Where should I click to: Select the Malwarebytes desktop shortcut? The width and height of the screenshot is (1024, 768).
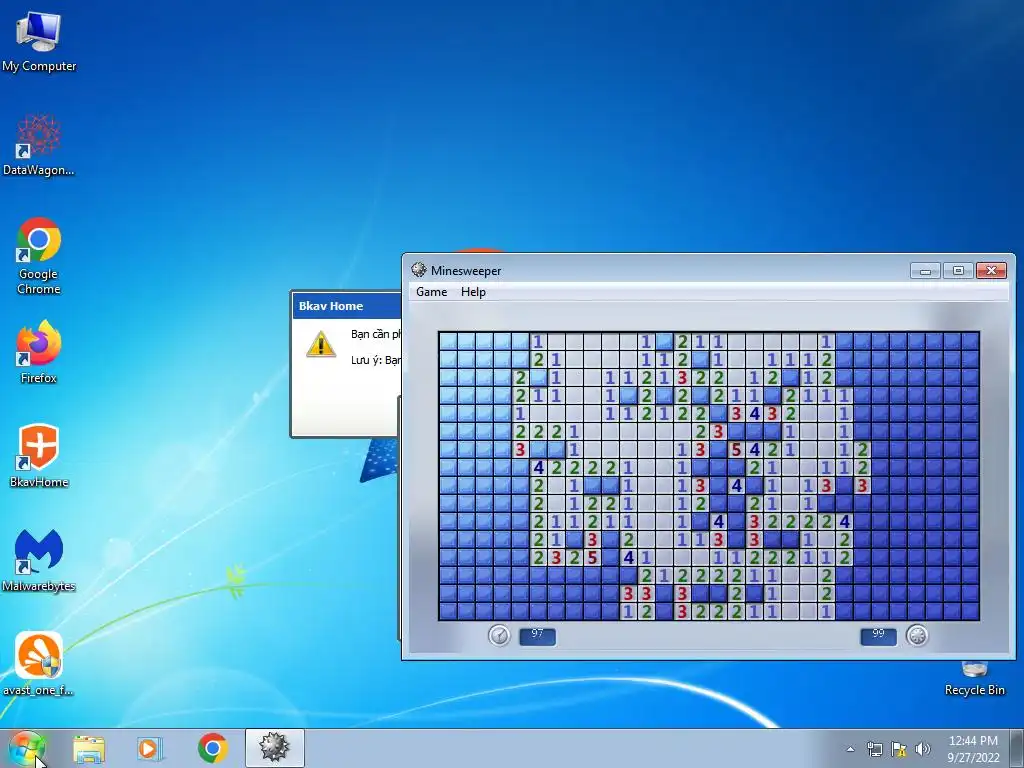click(x=39, y=560)
